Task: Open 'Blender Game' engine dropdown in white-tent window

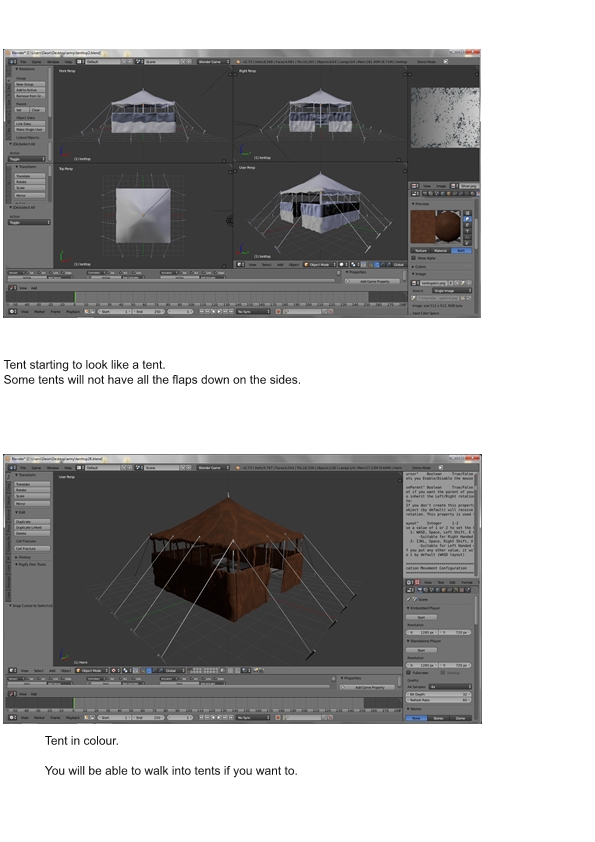Action: point(214,62)
